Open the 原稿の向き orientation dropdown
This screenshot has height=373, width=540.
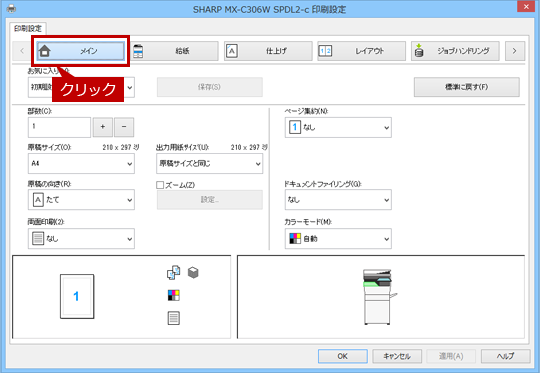[81, 200]
